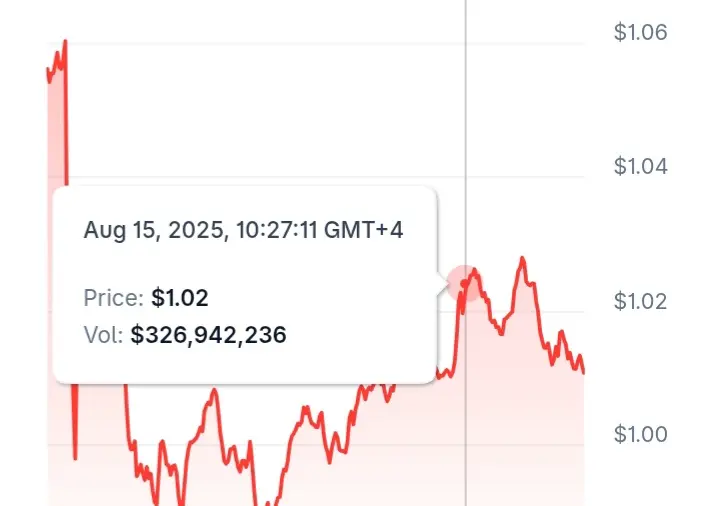This screenshot has height=506, width=720.
Task: Click the $1.02 price axis label
Action: pyautogui.click(x=640, y=301)
